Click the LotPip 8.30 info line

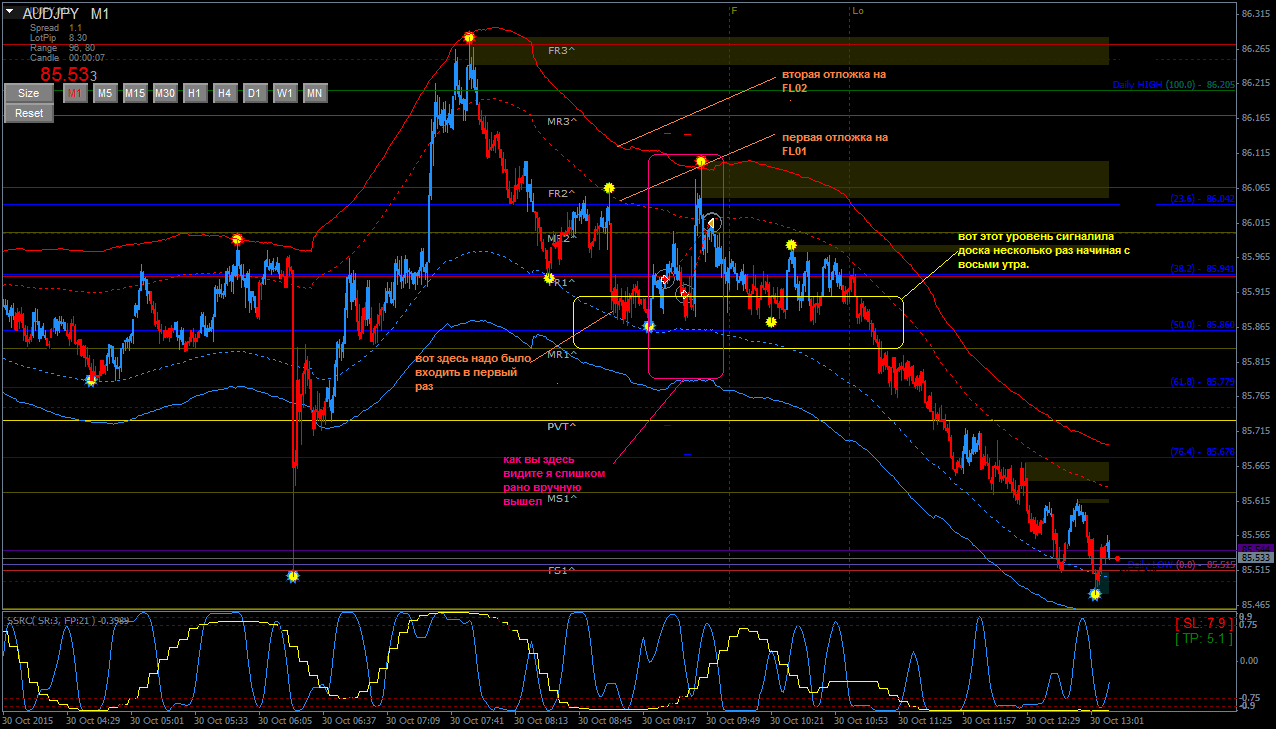click(58, 38)
